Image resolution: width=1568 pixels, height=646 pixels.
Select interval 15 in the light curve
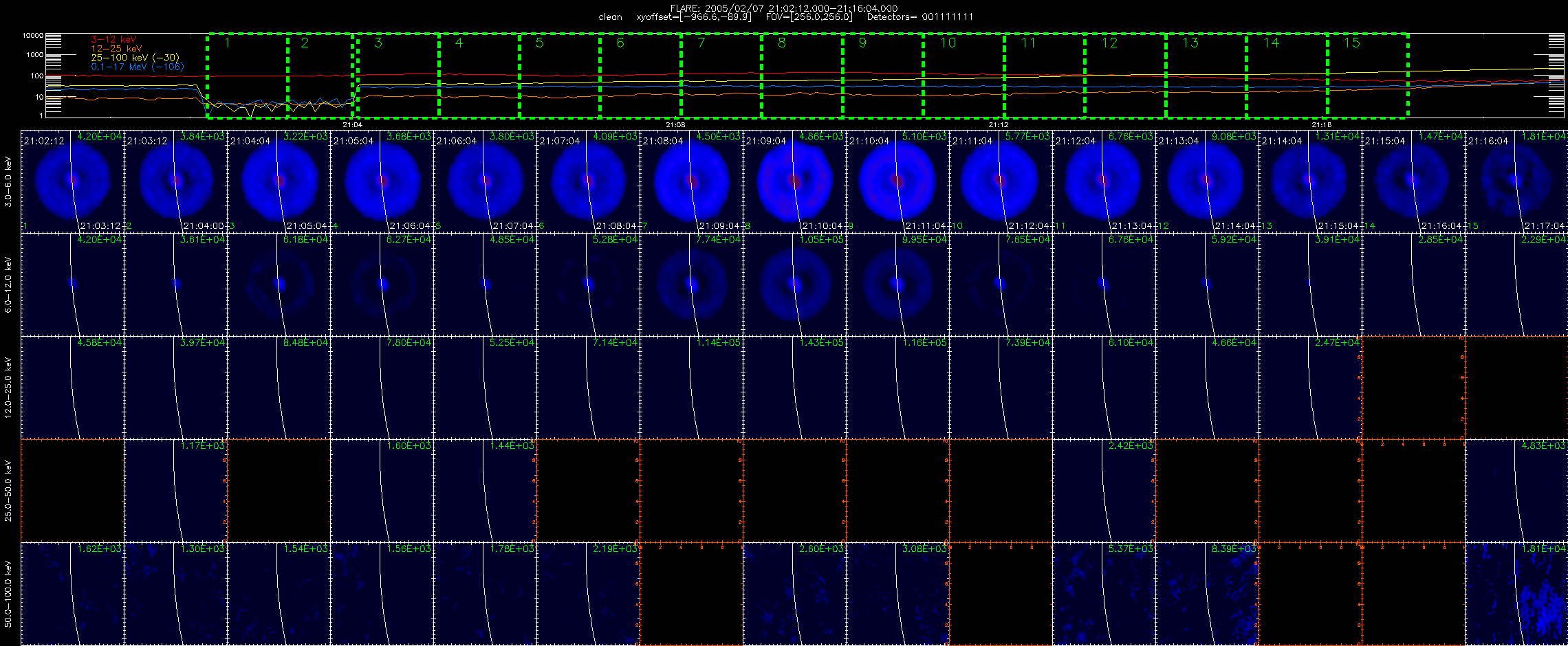tap(1367, 75)
